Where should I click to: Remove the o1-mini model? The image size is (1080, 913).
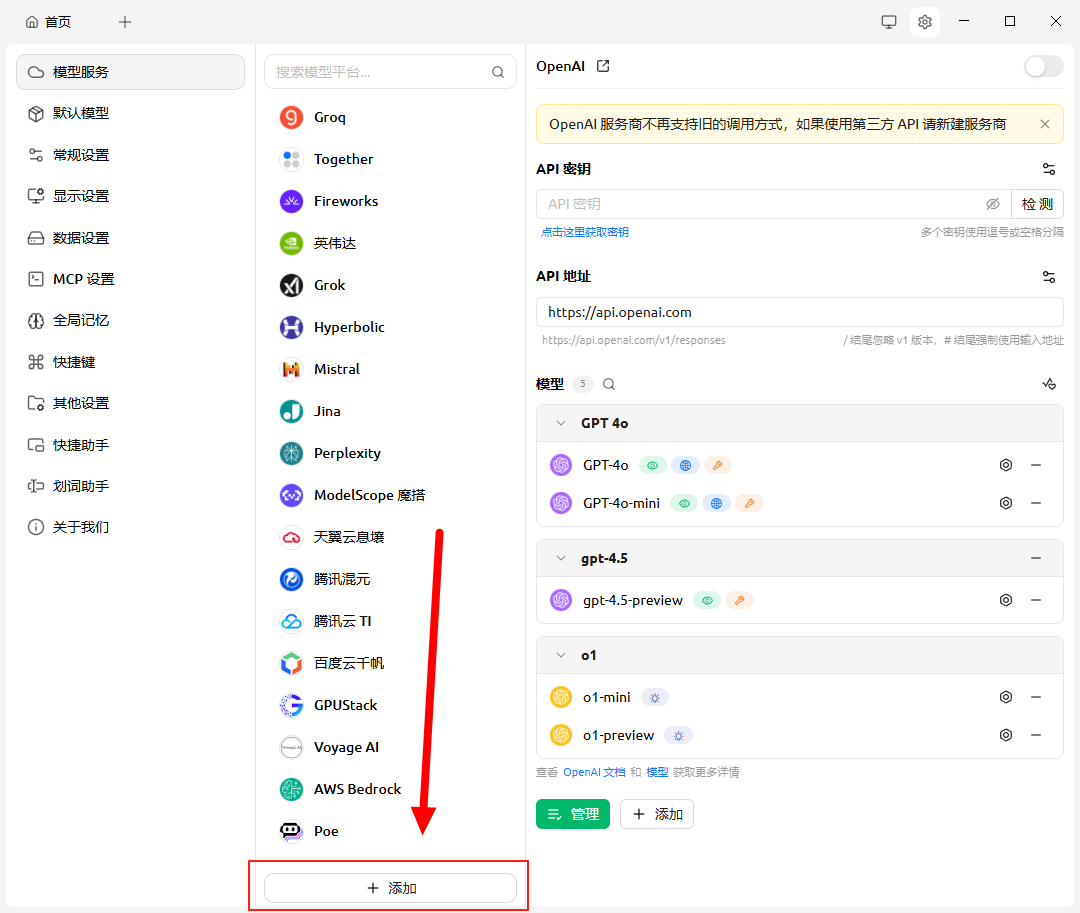pos(1035,697)
